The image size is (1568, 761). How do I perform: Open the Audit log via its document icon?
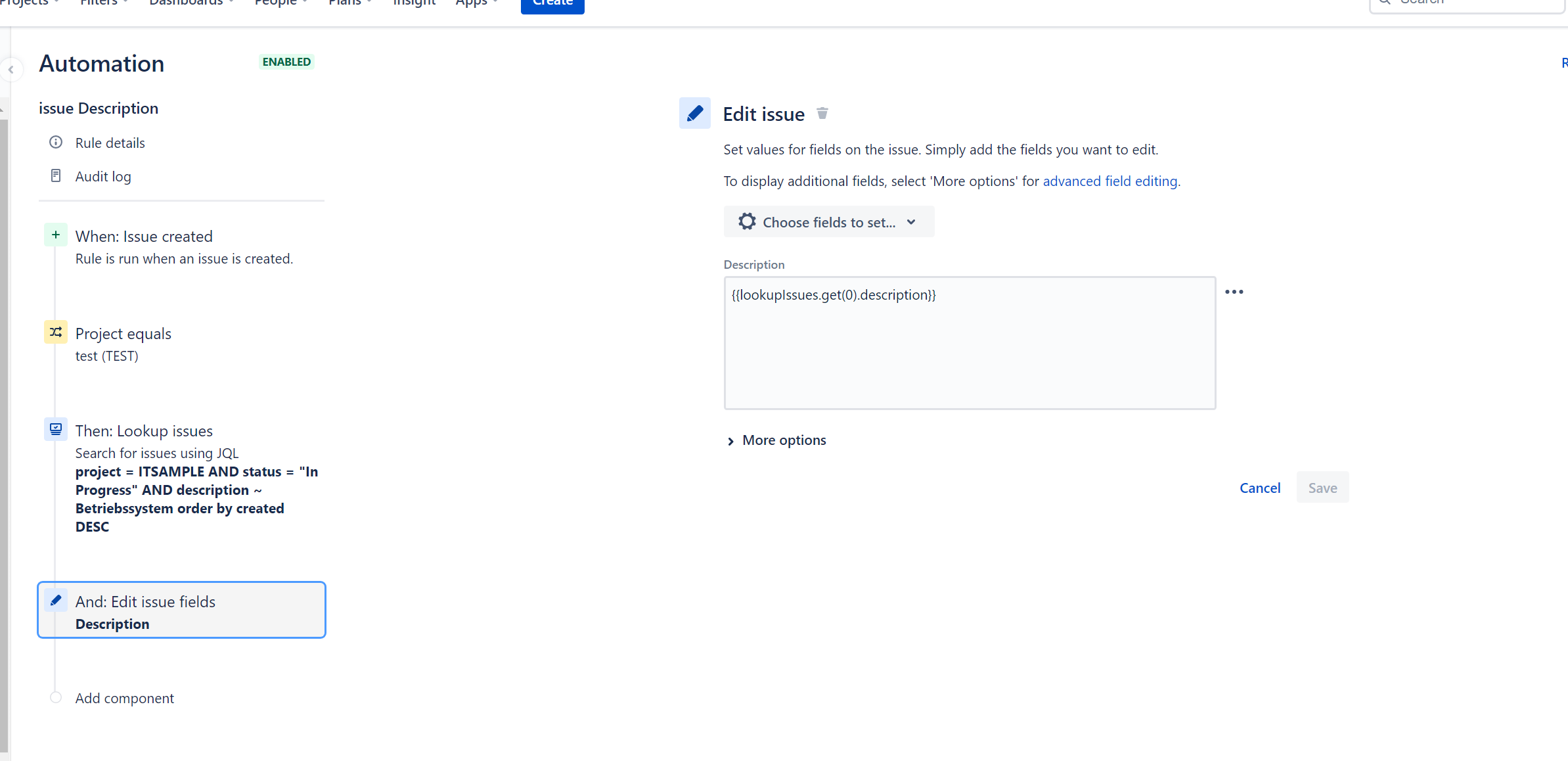click(x=56, y=175)
